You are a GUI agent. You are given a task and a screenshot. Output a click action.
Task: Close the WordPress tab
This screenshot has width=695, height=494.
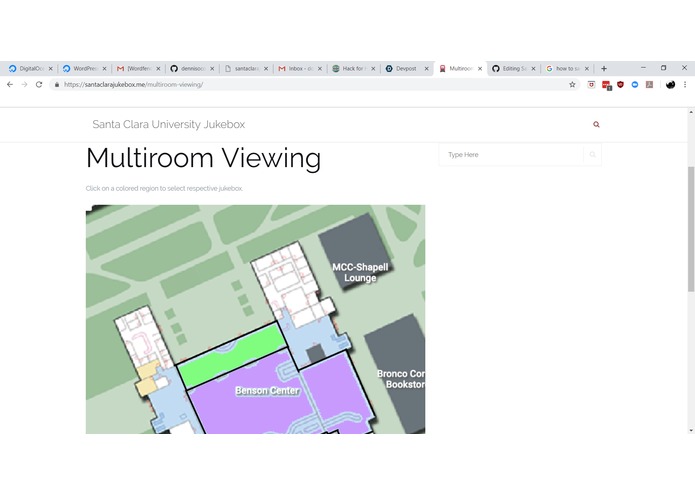pyautogui.click(x=104, y=69)
